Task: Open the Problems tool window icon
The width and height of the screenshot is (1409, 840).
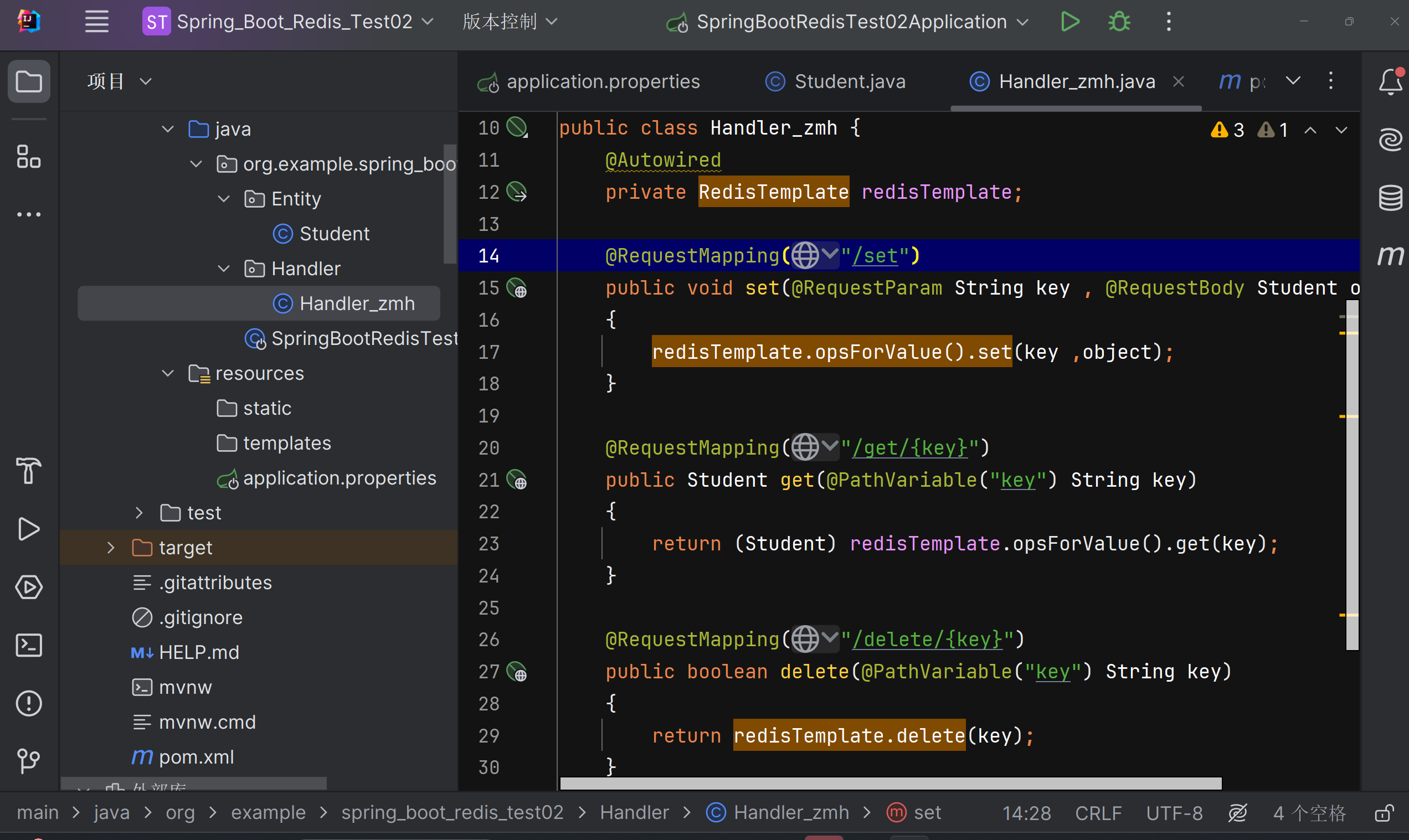Action: (x=28, y=704)
